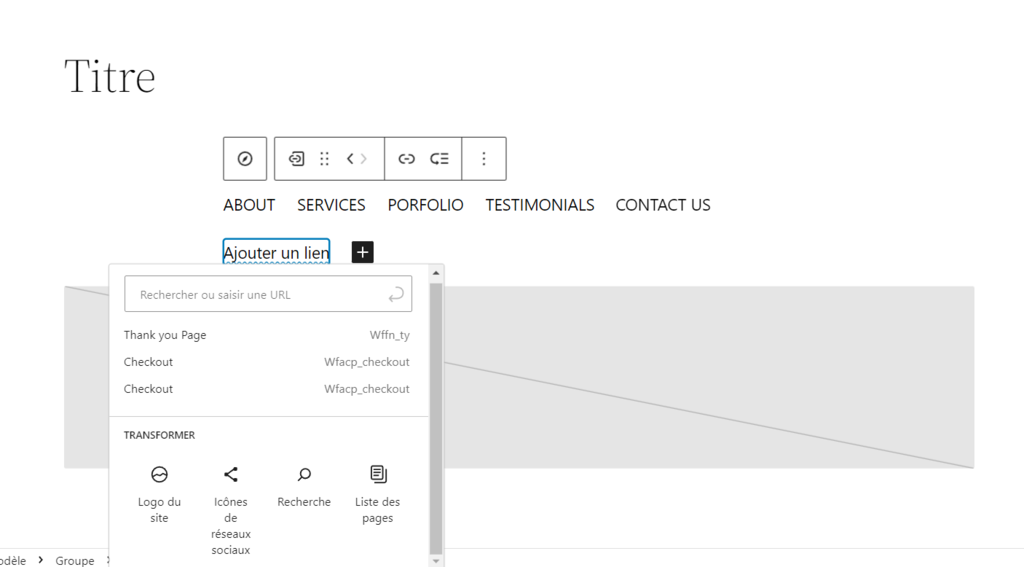Viewport: 1024px width, 567px height.
Task: Transform to Logo du site block
Action: pyautogui.click(x=159, y=492)
